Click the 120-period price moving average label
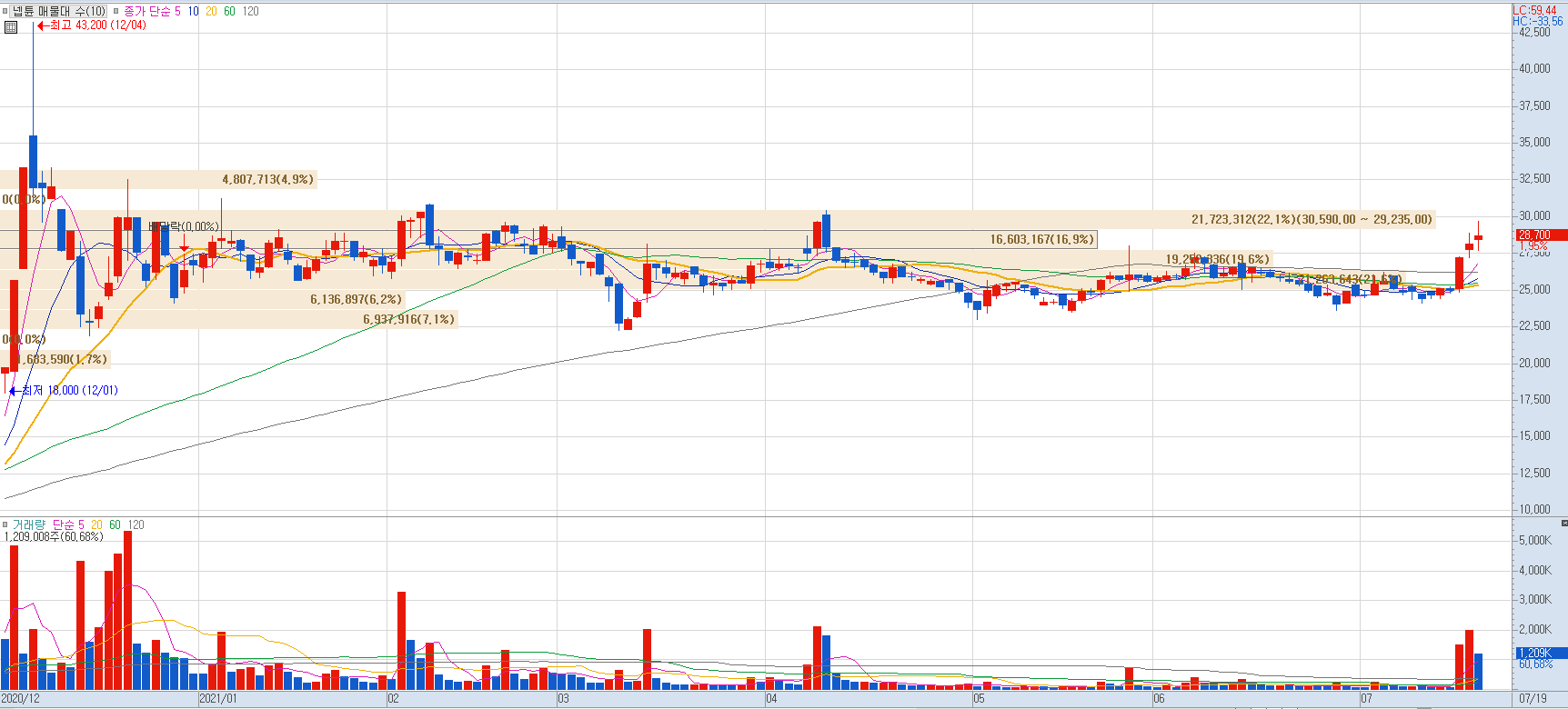Screen dimensions: 1568x709 tap(250, 11)
